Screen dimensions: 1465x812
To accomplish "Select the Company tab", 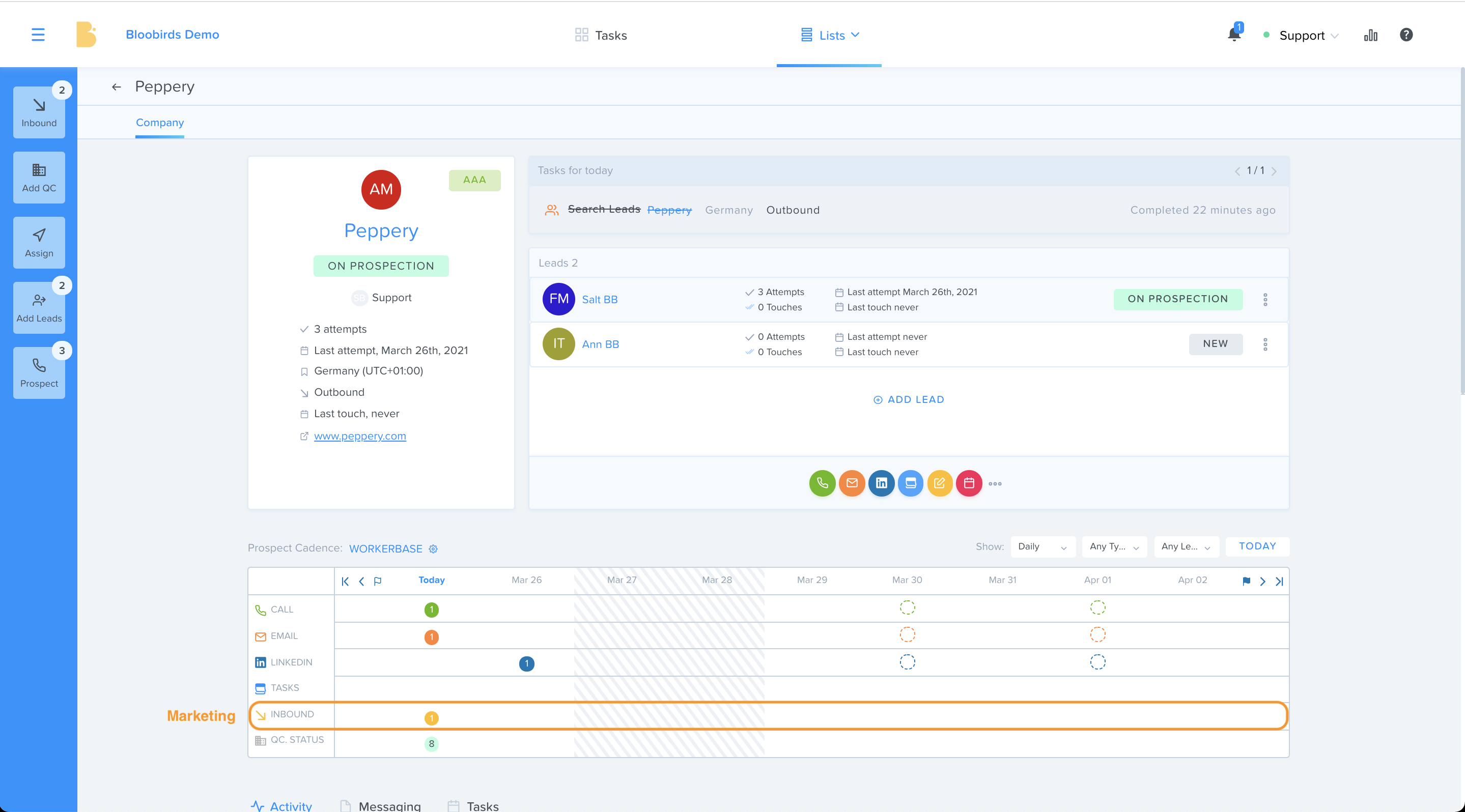I will tap(160, 123).
